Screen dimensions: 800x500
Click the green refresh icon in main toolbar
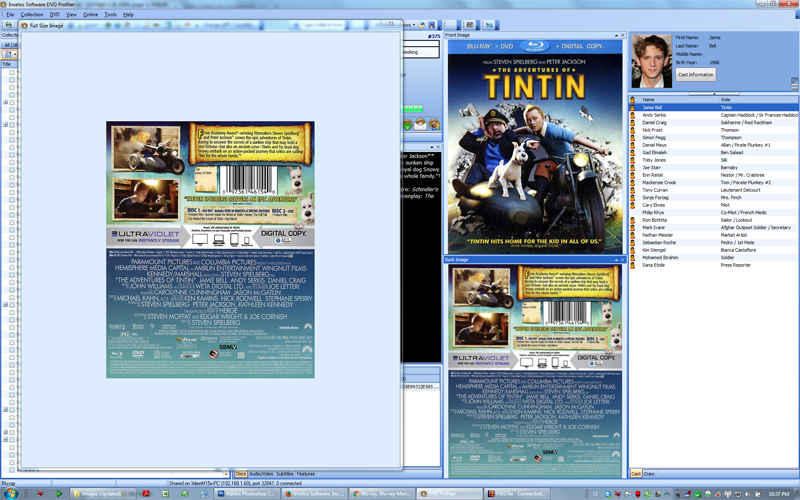pyautogui.click(x=7, y=25)
